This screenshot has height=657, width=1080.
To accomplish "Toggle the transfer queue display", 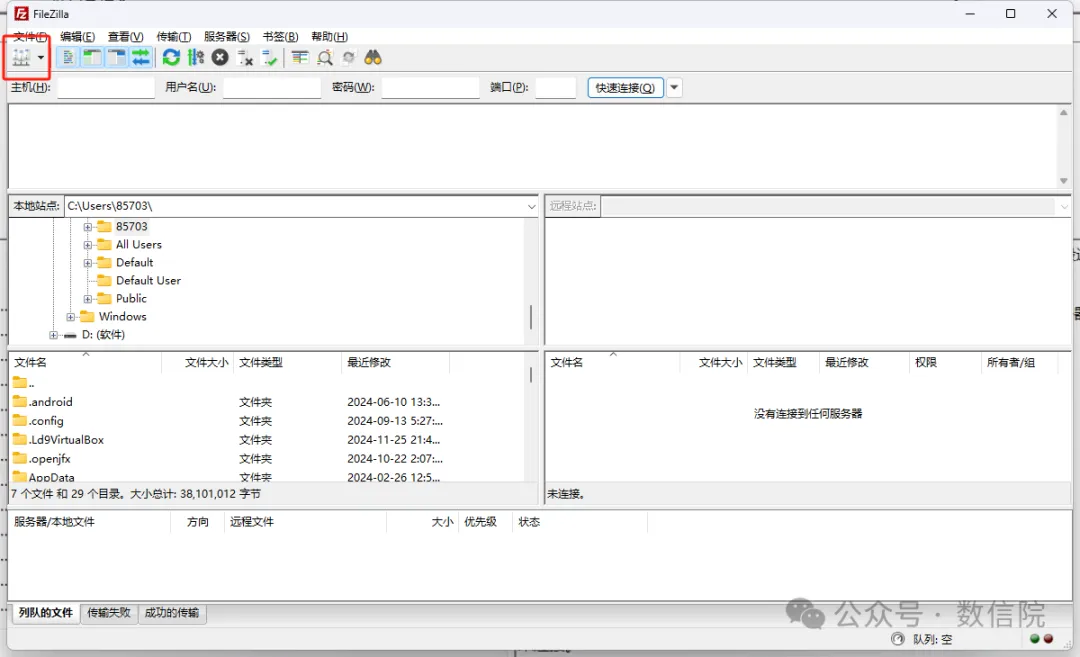I will (141, 58).
